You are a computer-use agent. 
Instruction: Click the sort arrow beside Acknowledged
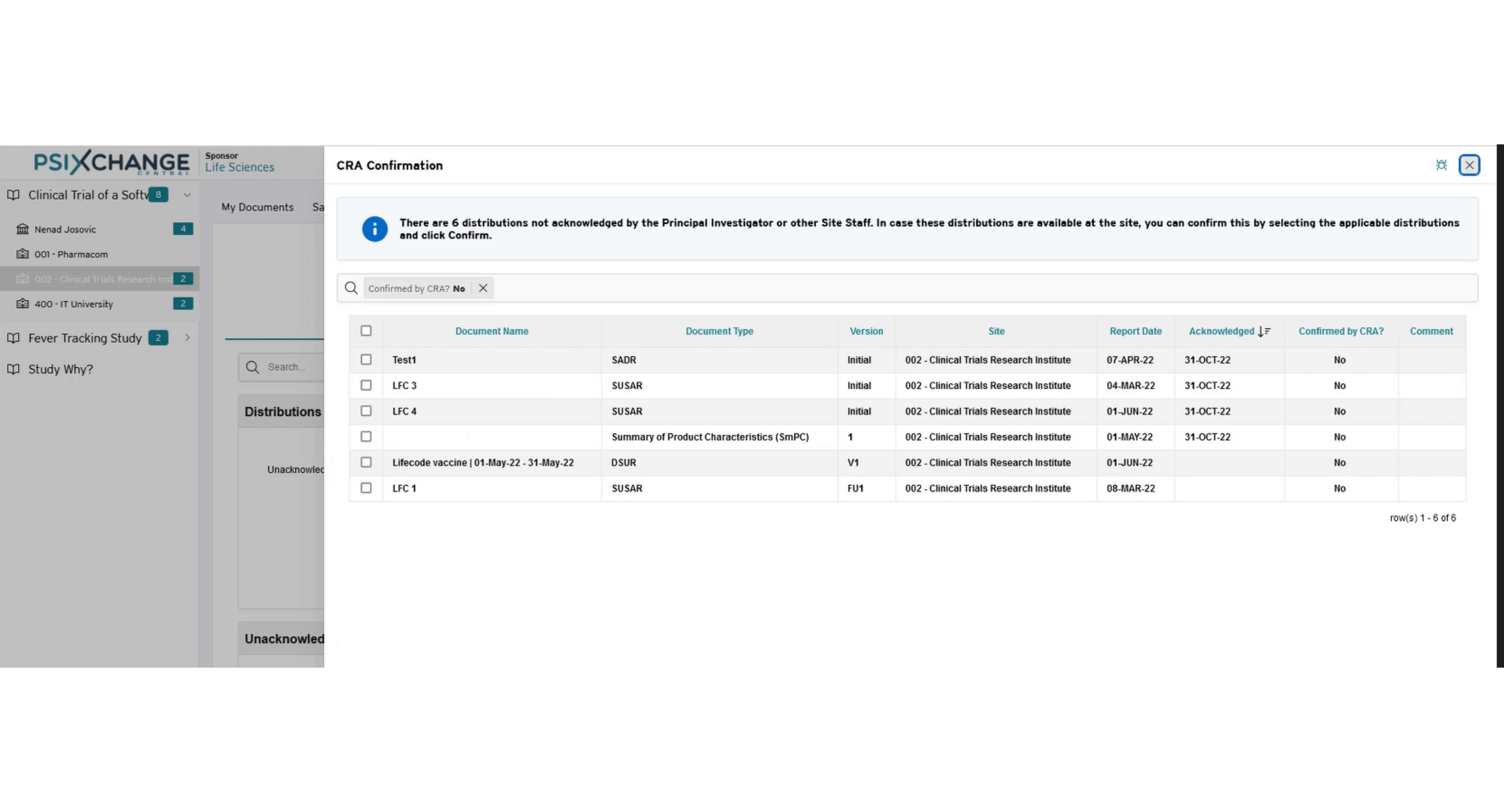(x=1264, y=332)
